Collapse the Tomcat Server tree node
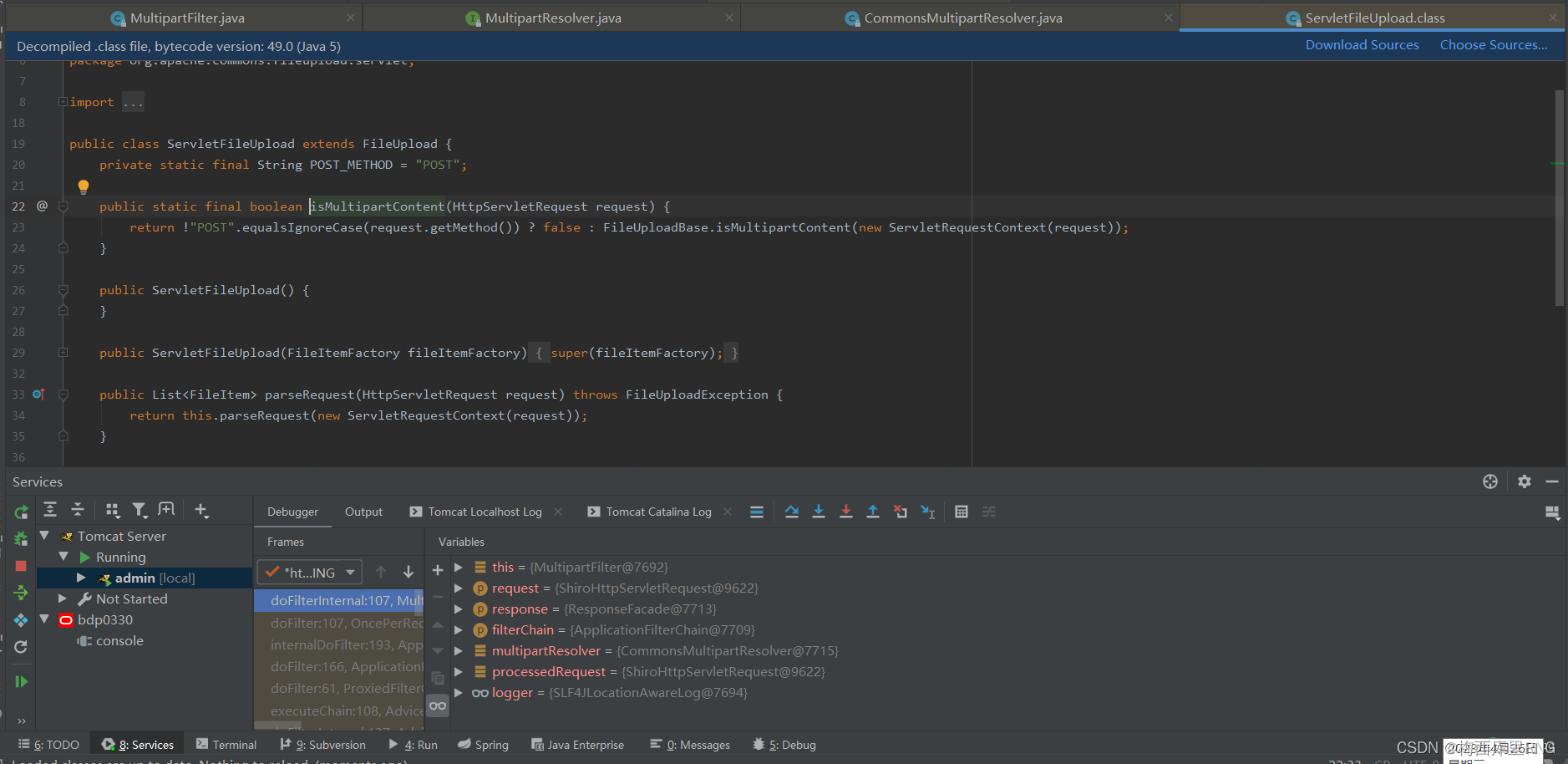The height and width of the screenshot is (764, 1568). pyautogui.click(x=44, y=536)
